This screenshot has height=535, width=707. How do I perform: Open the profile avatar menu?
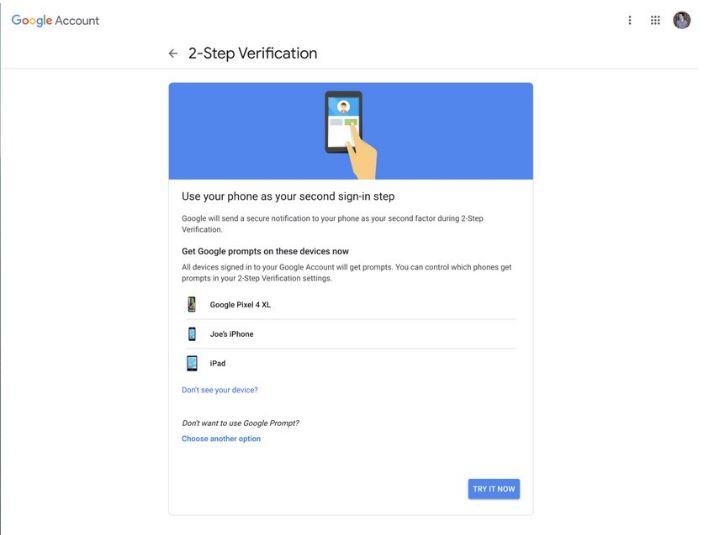click(681, 20)
